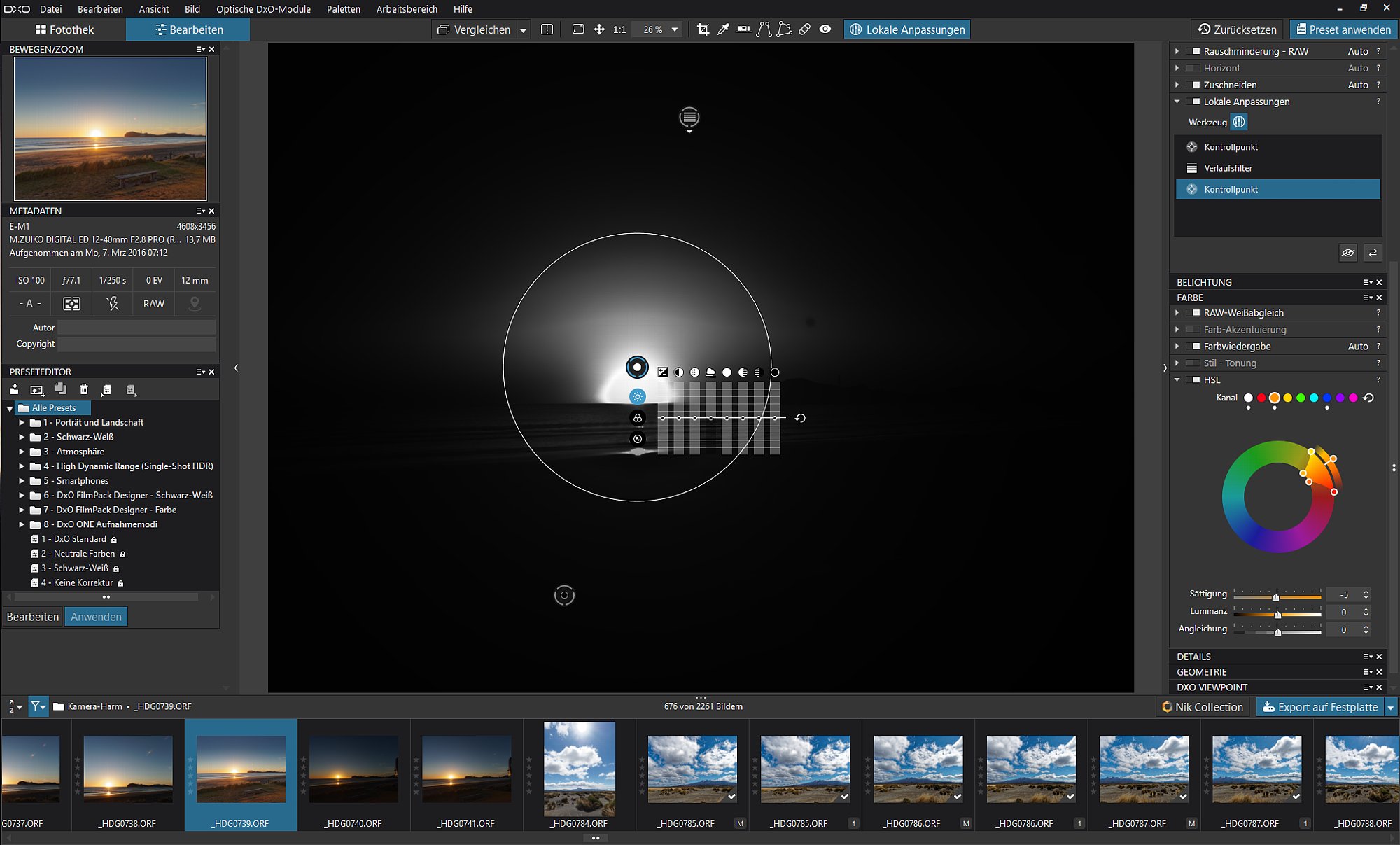The height and width of the screenshot is (845, 1400).
Task: Open the Arbeitsbereich menu
Action: [x=407, y=9]
